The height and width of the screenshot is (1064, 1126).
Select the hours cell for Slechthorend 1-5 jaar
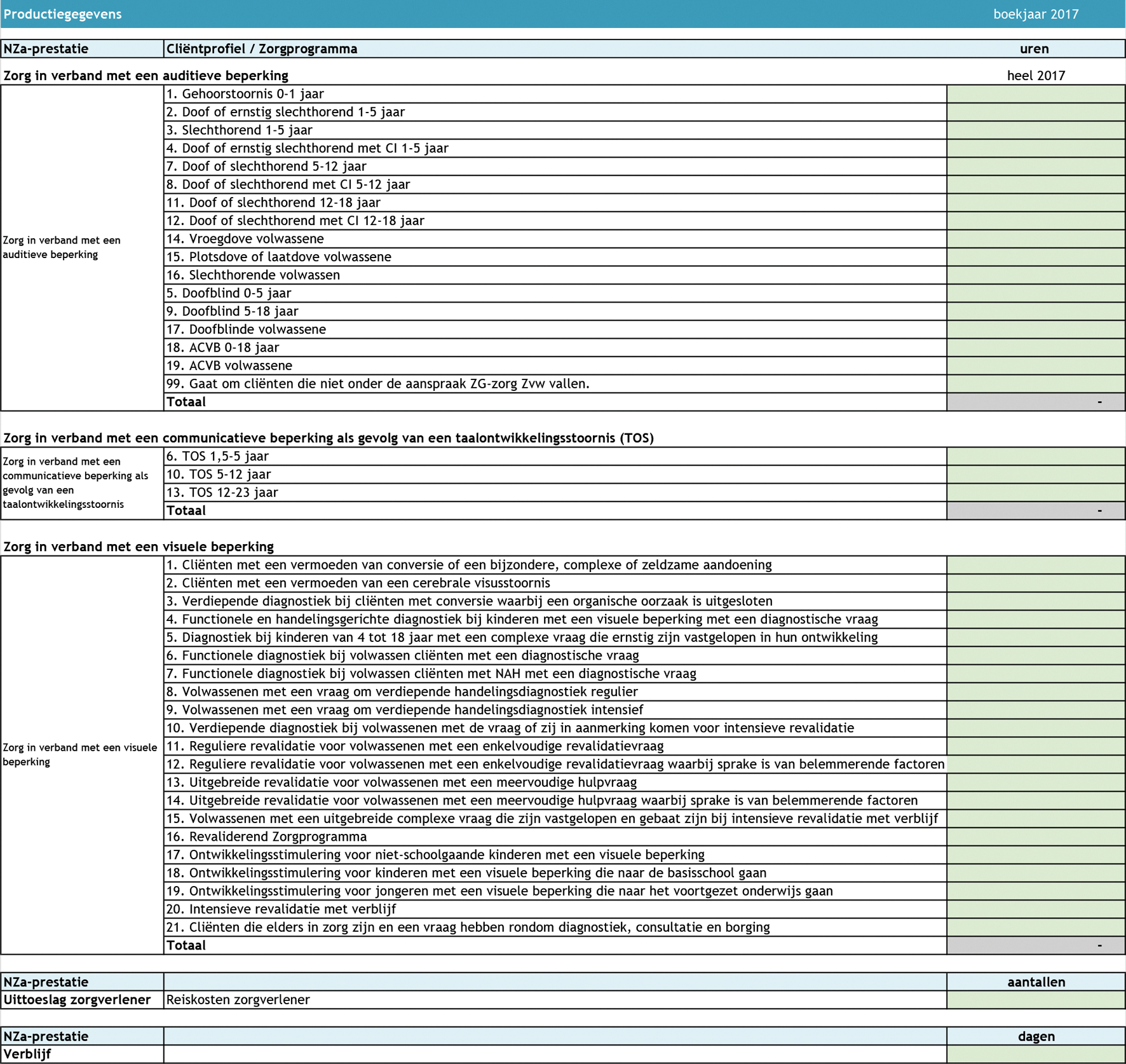(x=1035, y=130)
